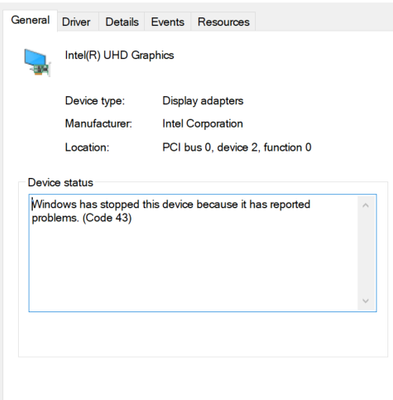
Task: Click the 'Manufacturer:' label
Action: 98,124
